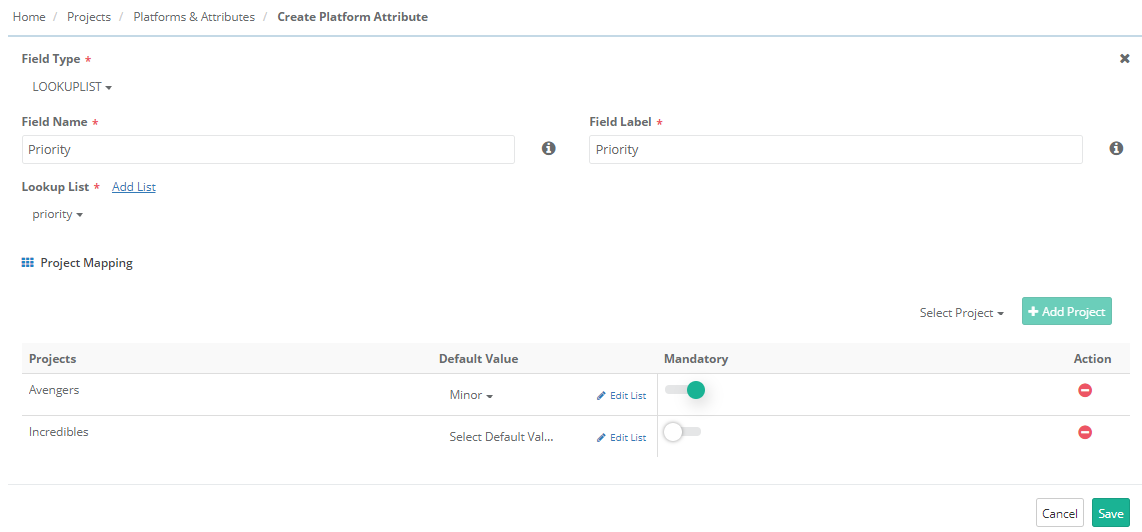Click into the Field Name input

pos(268,150)
